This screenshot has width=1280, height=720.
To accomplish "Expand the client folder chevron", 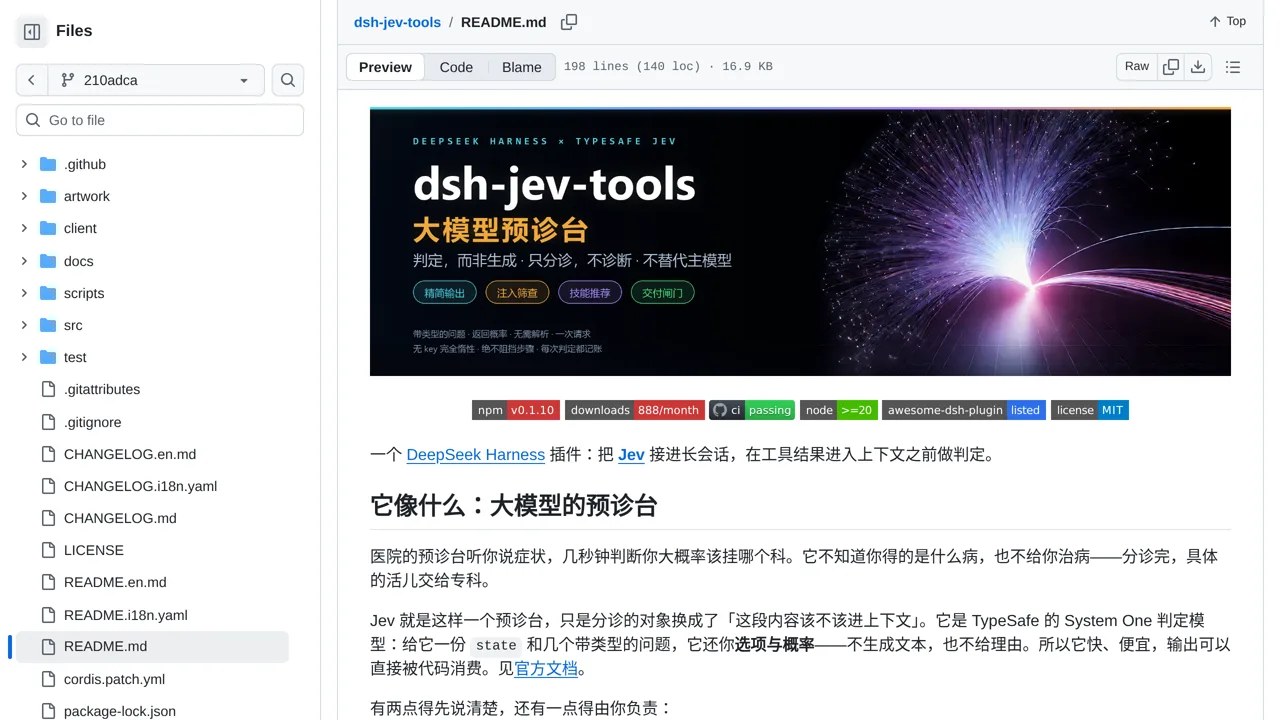I will (24, 228).
